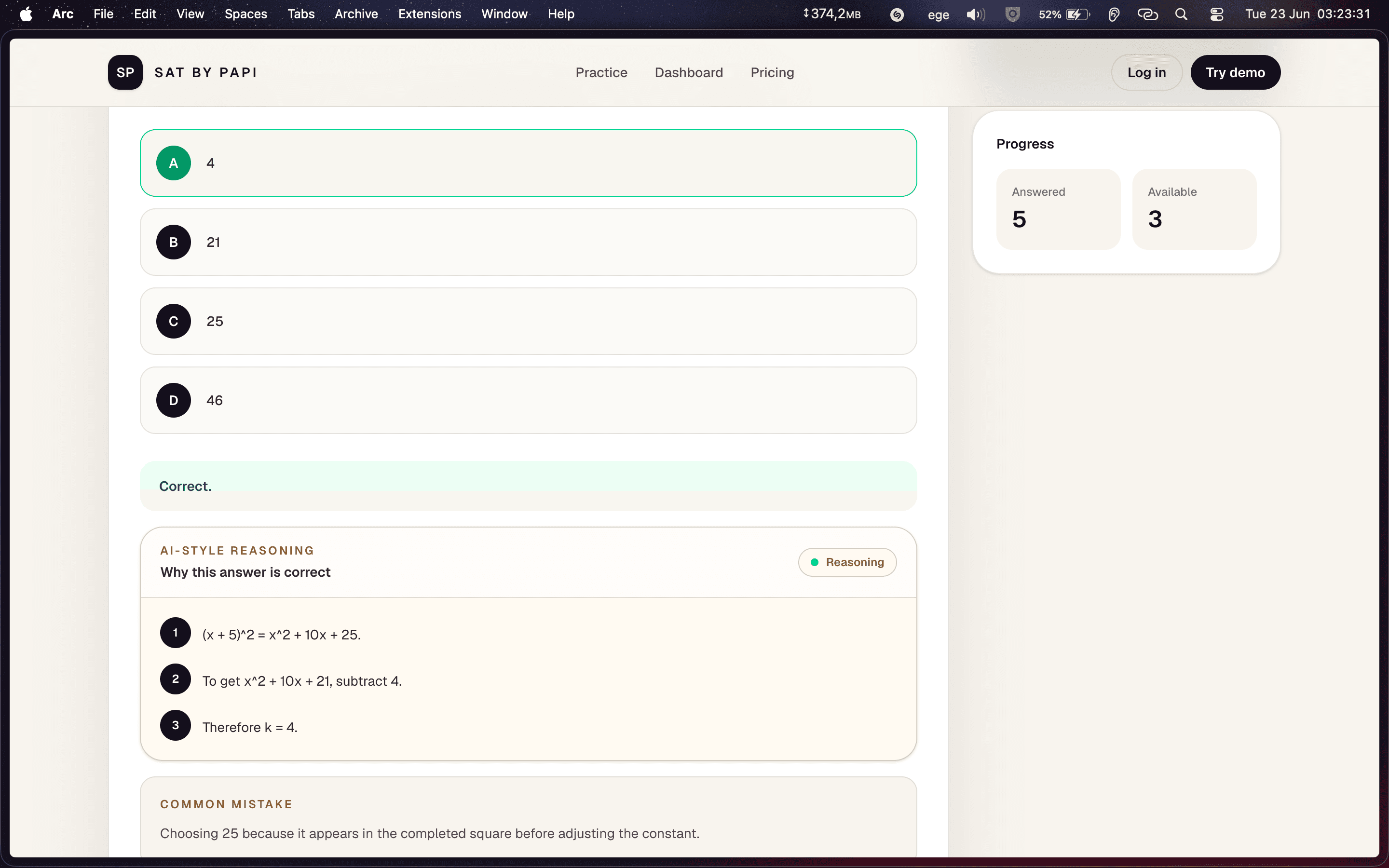Image resolution: width=1389 pixels, height=868 pixels.
Task: Open the File menu
Action: click(103, 14)
